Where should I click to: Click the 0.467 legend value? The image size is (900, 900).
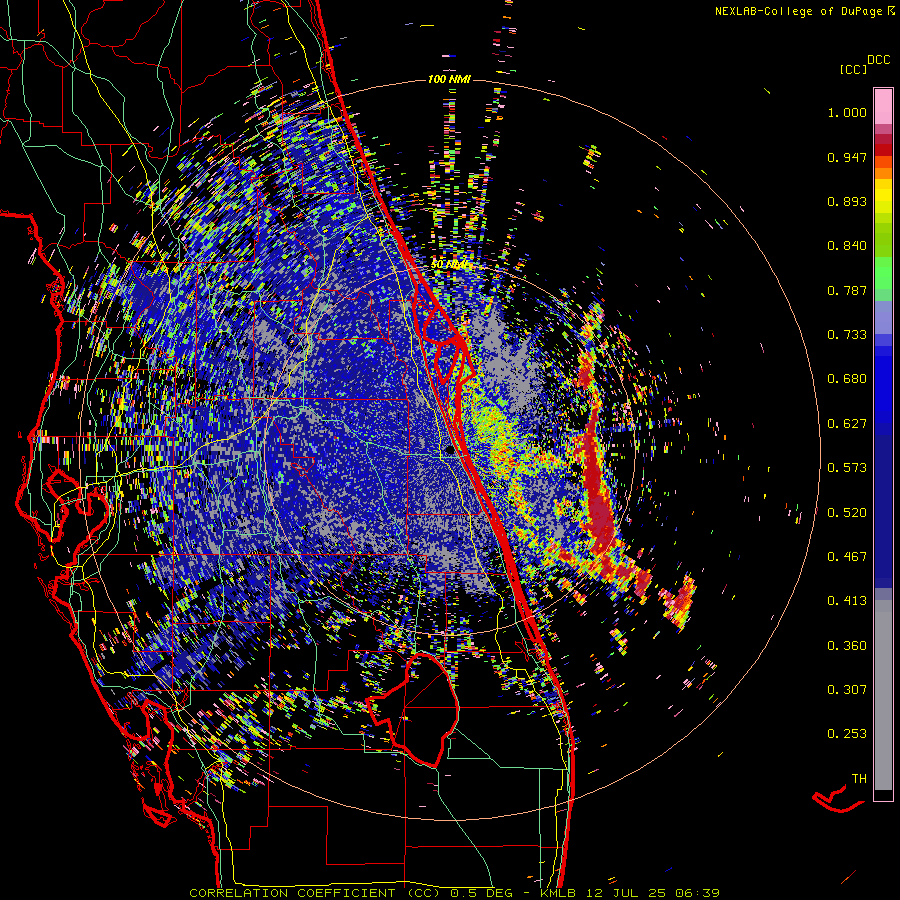(847, 556)
